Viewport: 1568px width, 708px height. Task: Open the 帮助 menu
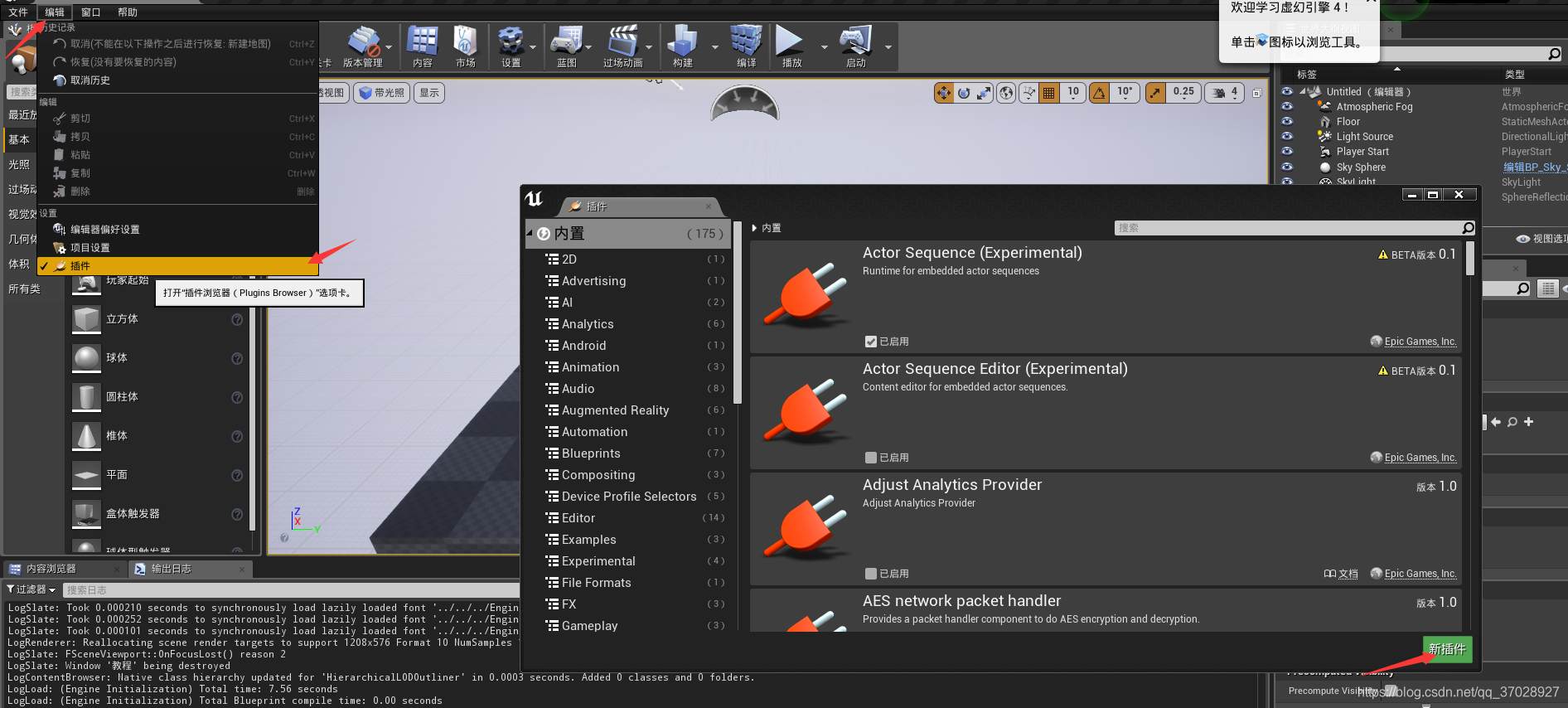point(128,12)
